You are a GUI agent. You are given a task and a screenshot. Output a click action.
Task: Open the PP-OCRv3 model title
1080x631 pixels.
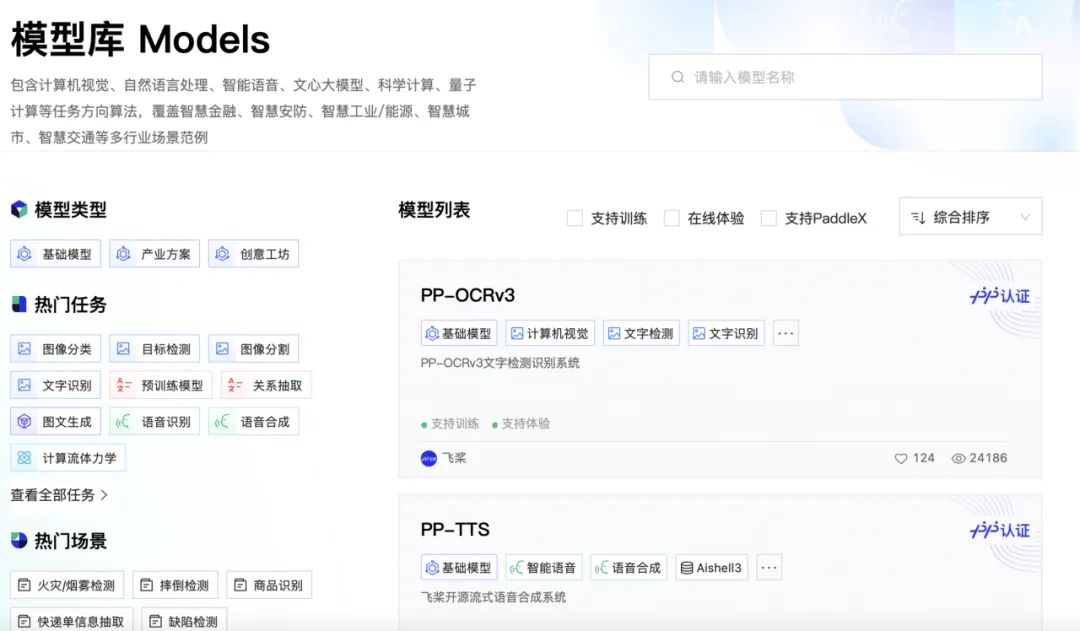[468, 295]
